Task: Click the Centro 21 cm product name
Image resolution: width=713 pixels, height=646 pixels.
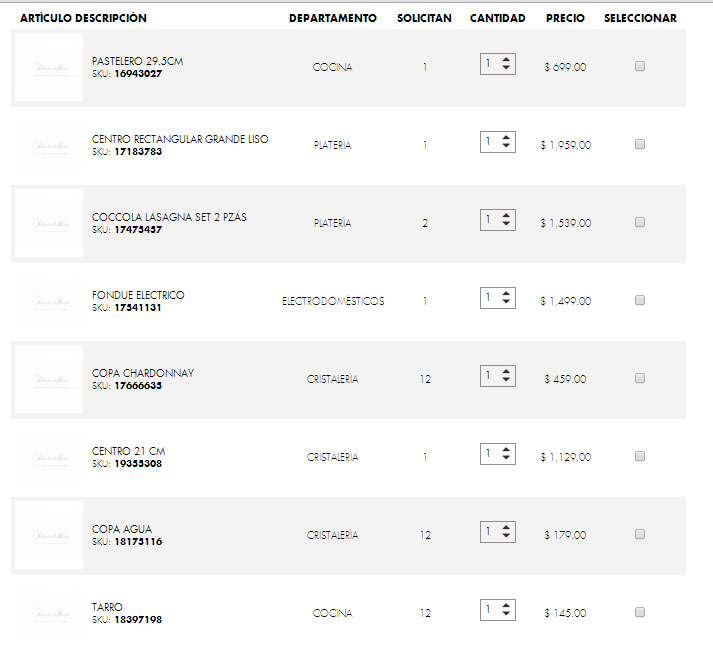Action: tap(128, 451)
